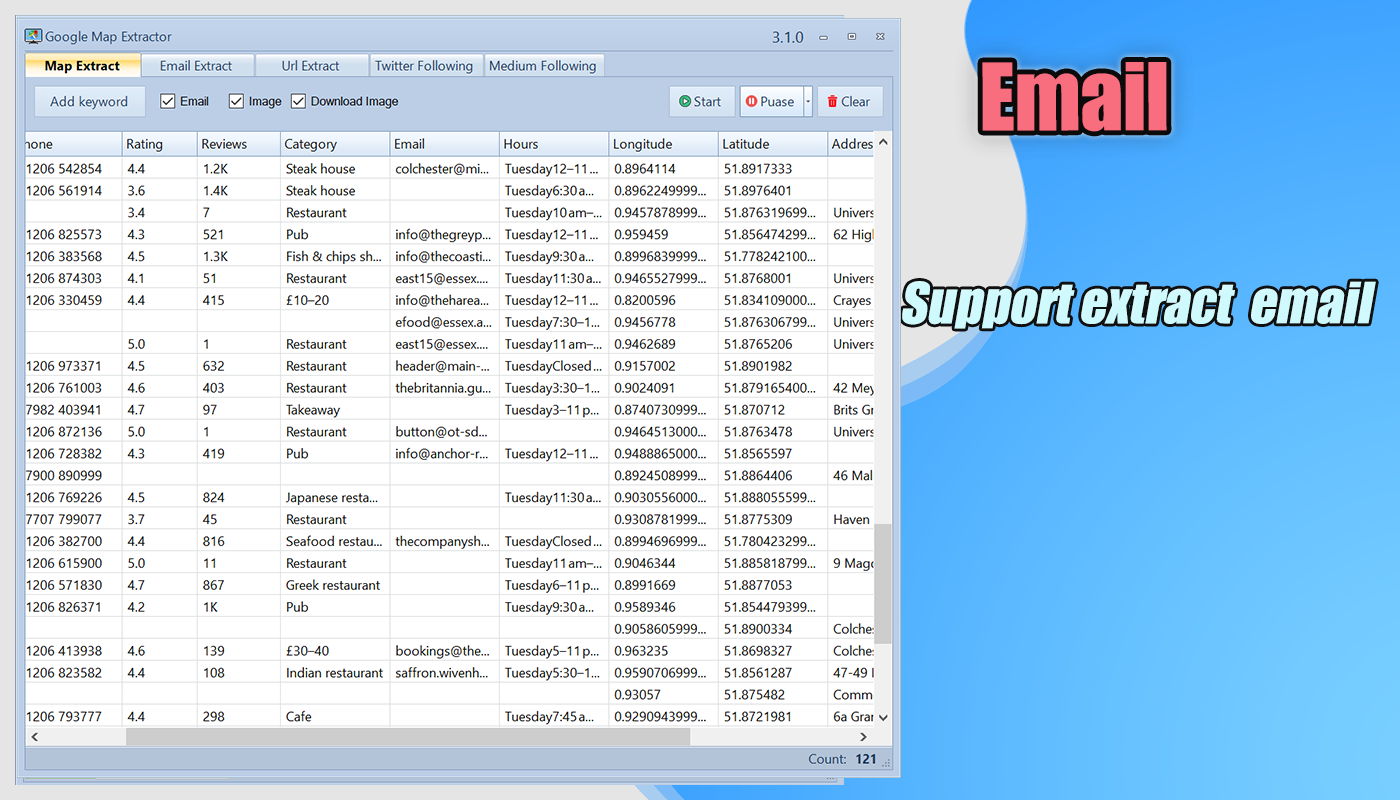Close the Google Map Extractor window
The width and height of the screenshot is (1400, 800).
tap(880, 37)
